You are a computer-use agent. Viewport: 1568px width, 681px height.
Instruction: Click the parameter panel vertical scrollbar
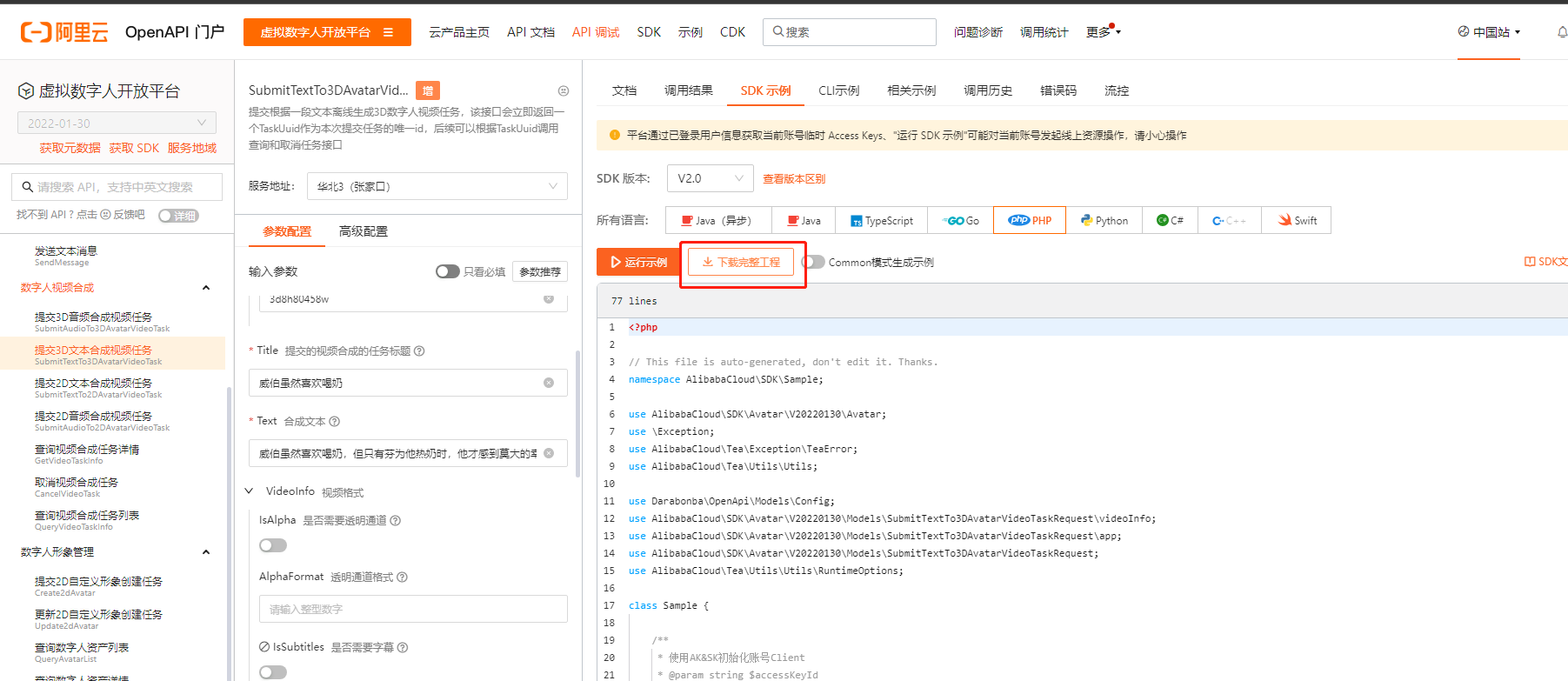coord(578,413)
